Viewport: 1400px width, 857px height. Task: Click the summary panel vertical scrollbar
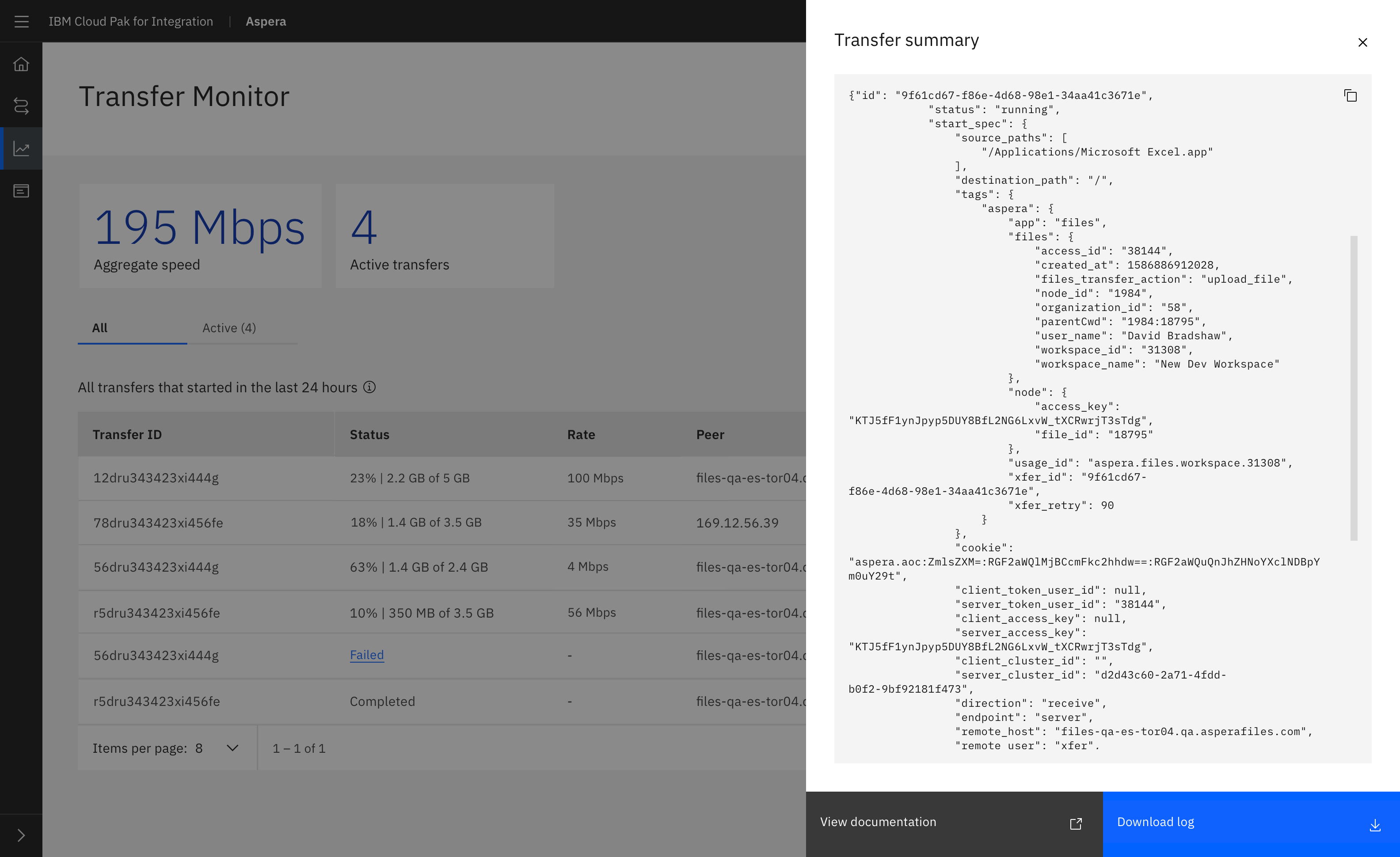pyautogui.click(x=1354, y=388)
